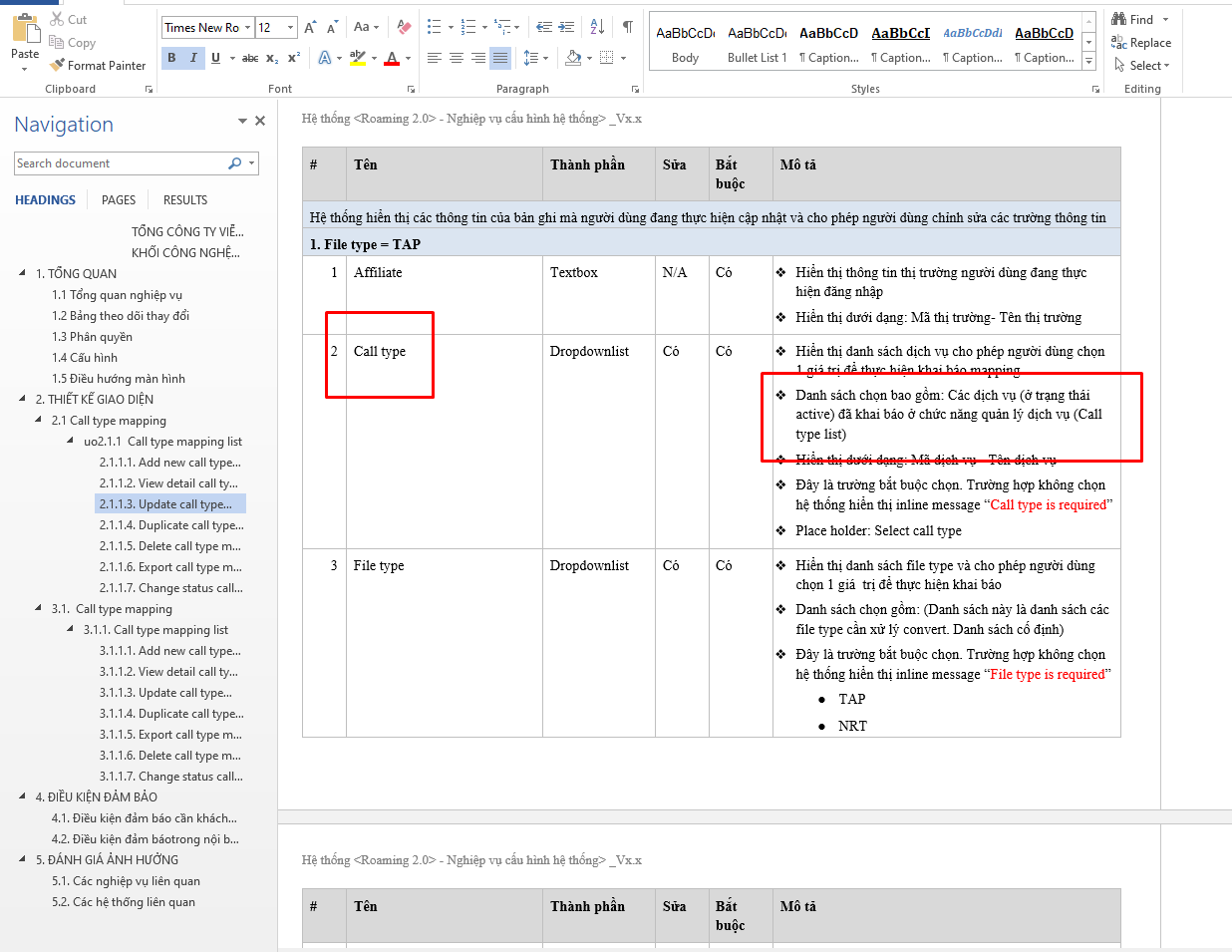Screen dimensions: 1232x952
Task: Toggle Justify alignment button
Action: [500, 58]
